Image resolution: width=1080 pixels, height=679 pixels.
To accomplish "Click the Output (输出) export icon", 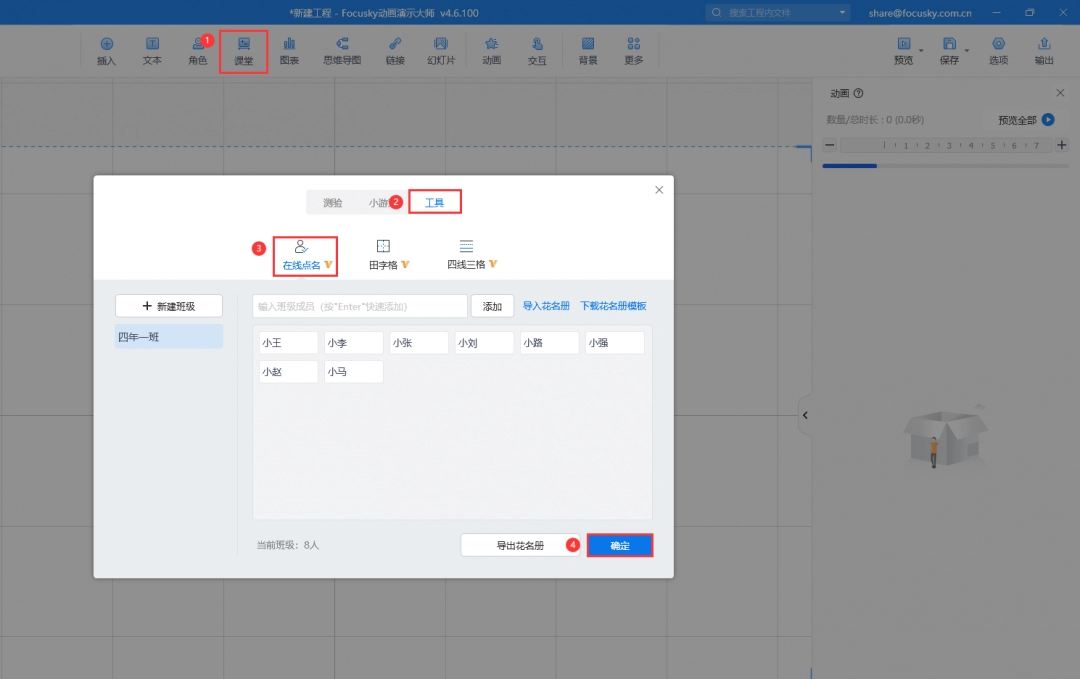I will coord(1044,51).
